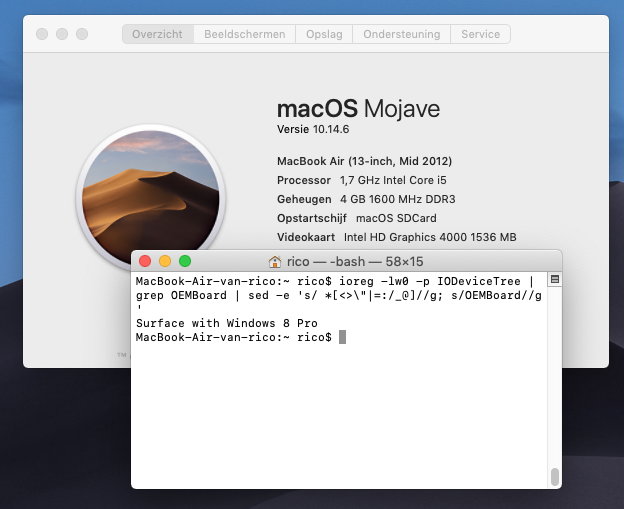
Task: Click 'Intel HD Graphics 4000 1536 MB' value
Action: click(430, 237)
